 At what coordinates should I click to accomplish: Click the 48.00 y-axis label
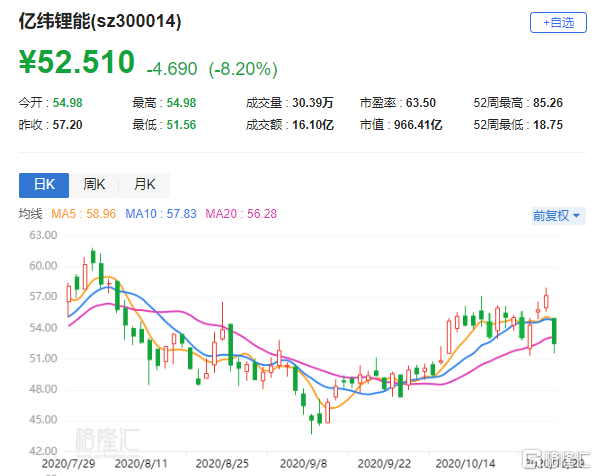pos(43,389)
